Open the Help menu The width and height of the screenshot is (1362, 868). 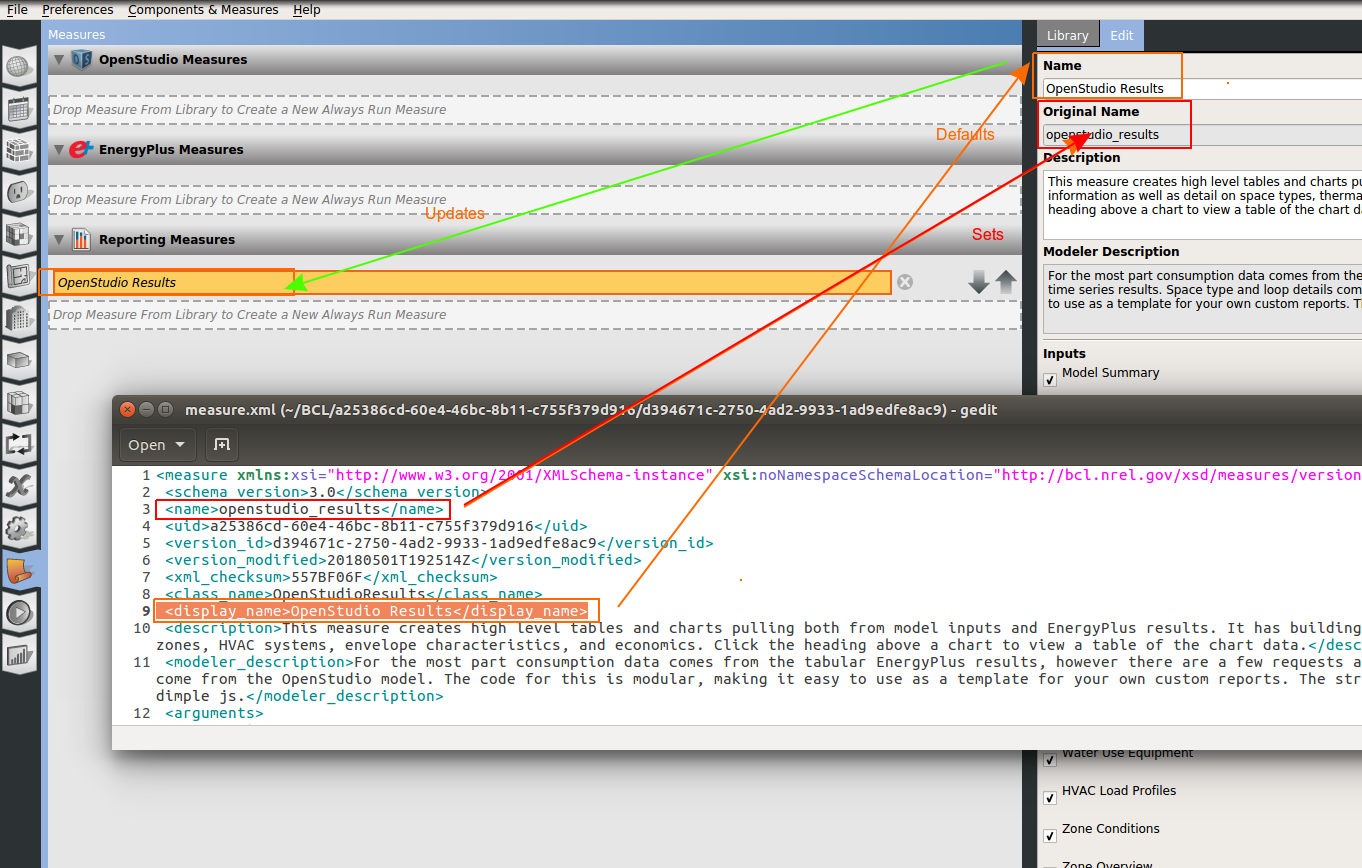(x=307, y=9)
